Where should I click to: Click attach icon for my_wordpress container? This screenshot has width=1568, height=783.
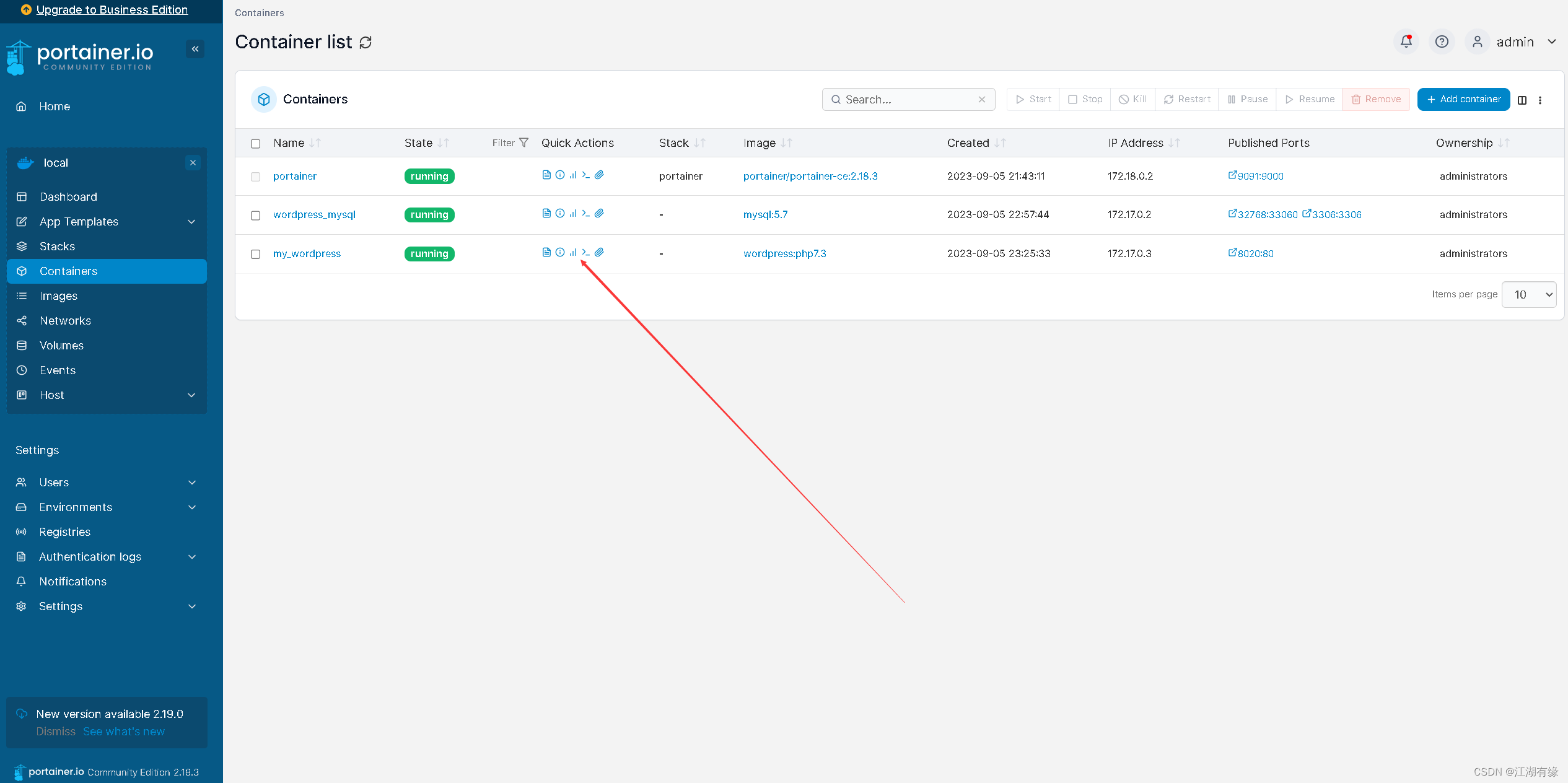[599, 252]
